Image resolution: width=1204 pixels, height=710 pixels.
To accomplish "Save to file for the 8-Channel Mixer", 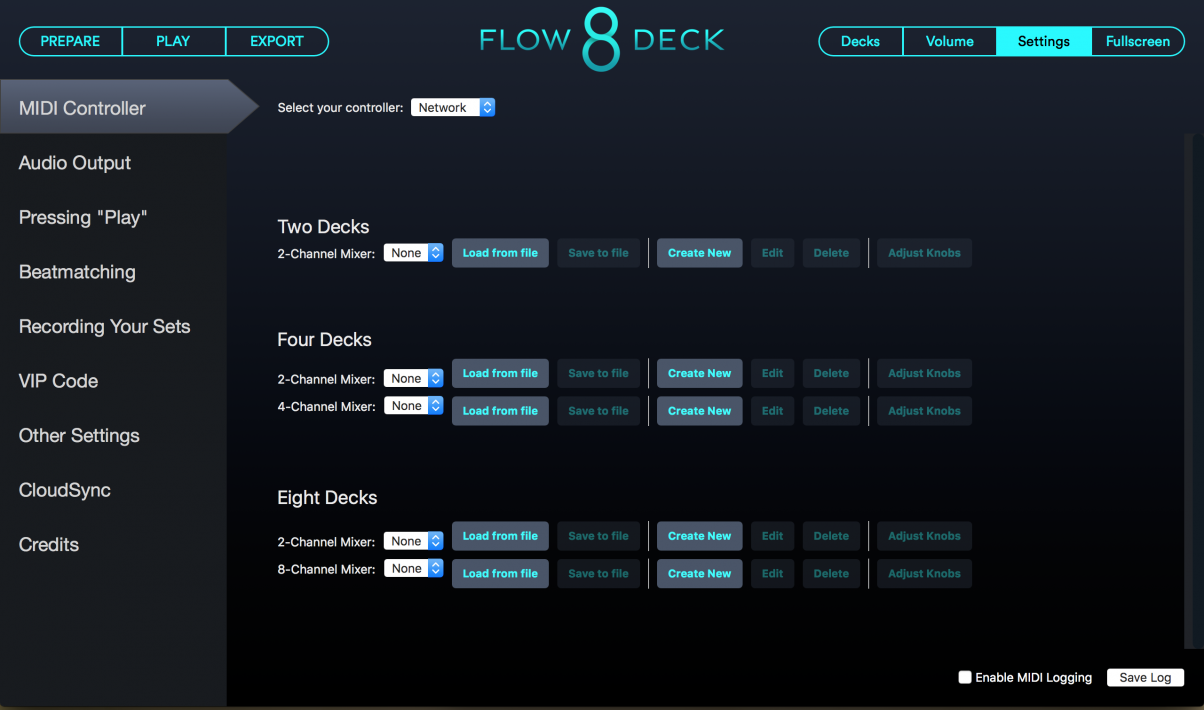I will pyautogui.click(x=598, y=573).
